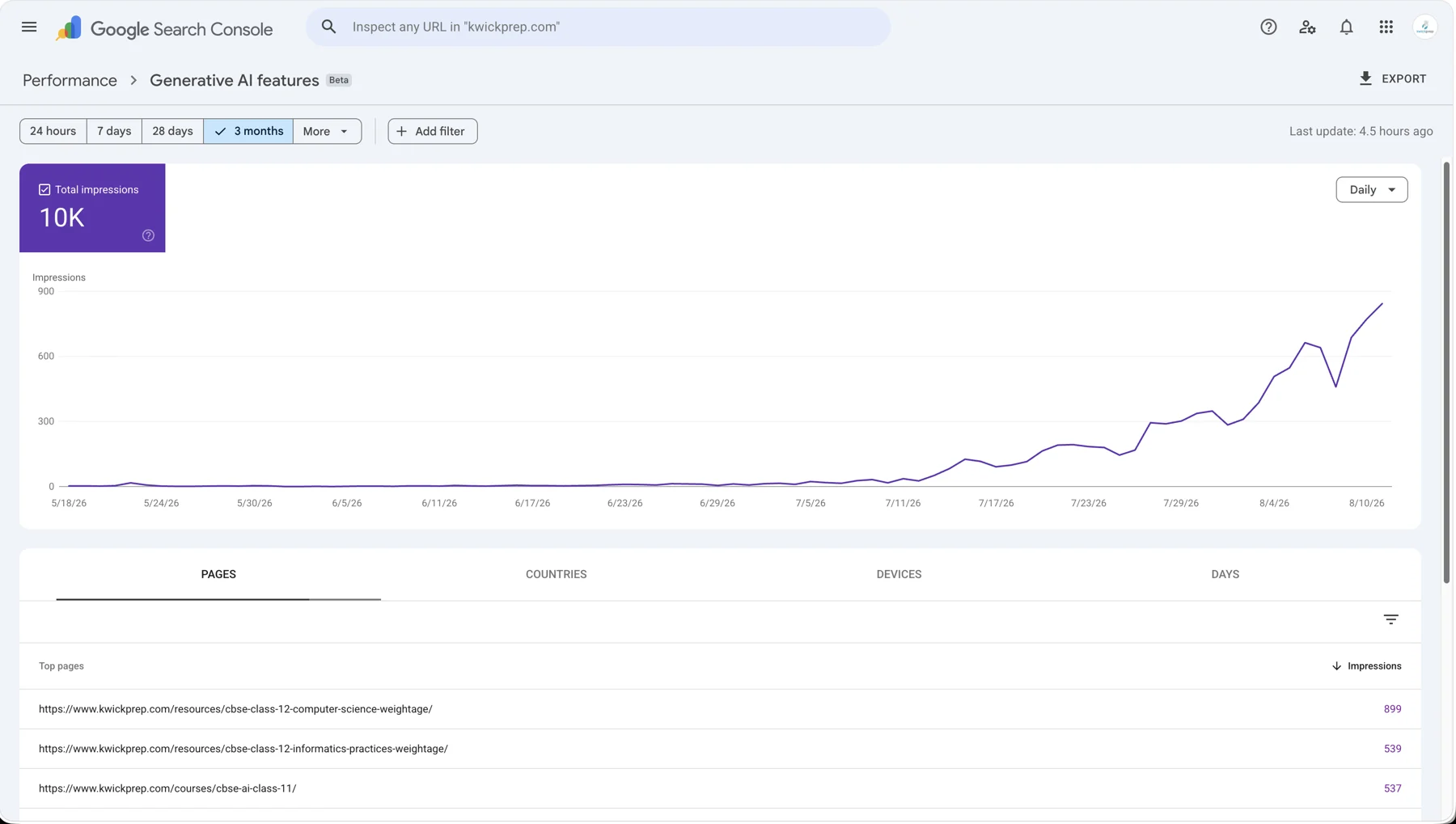Click the Export button label
The height and width of the screenshot is (824, 1456).
pos(1403,78)
